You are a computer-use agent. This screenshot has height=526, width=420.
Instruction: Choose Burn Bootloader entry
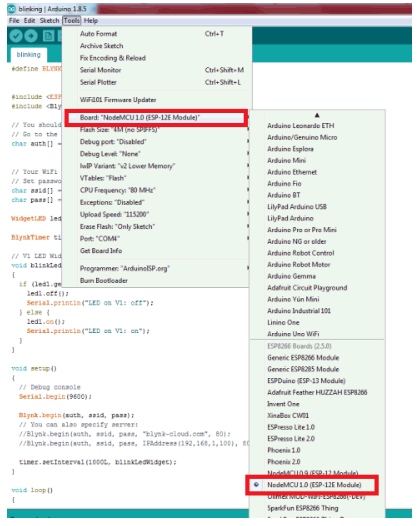coord(156,280)
